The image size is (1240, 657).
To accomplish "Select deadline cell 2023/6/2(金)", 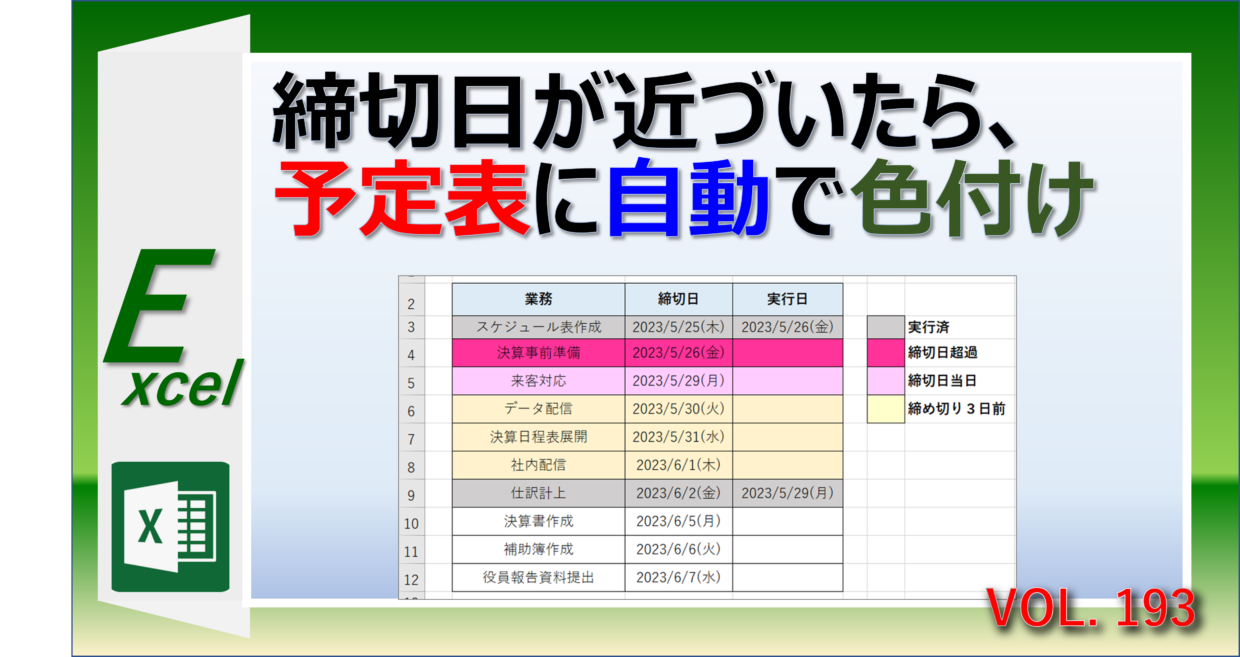I will coord(679,493).
